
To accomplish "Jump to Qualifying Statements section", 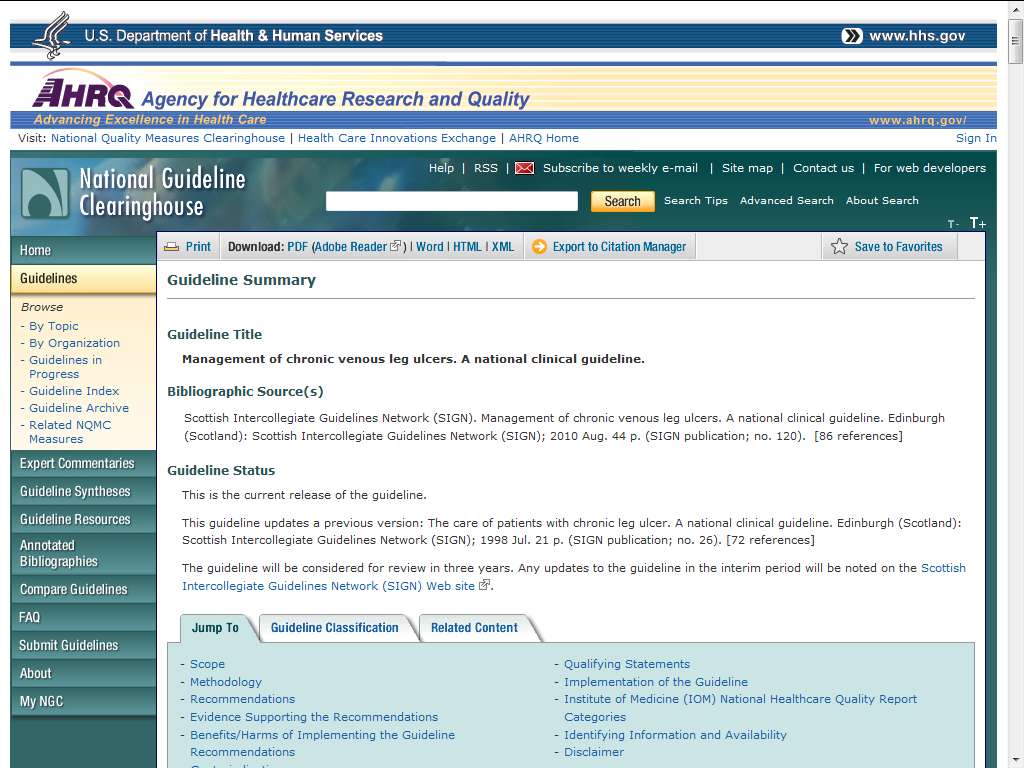I will click(627, 664).
